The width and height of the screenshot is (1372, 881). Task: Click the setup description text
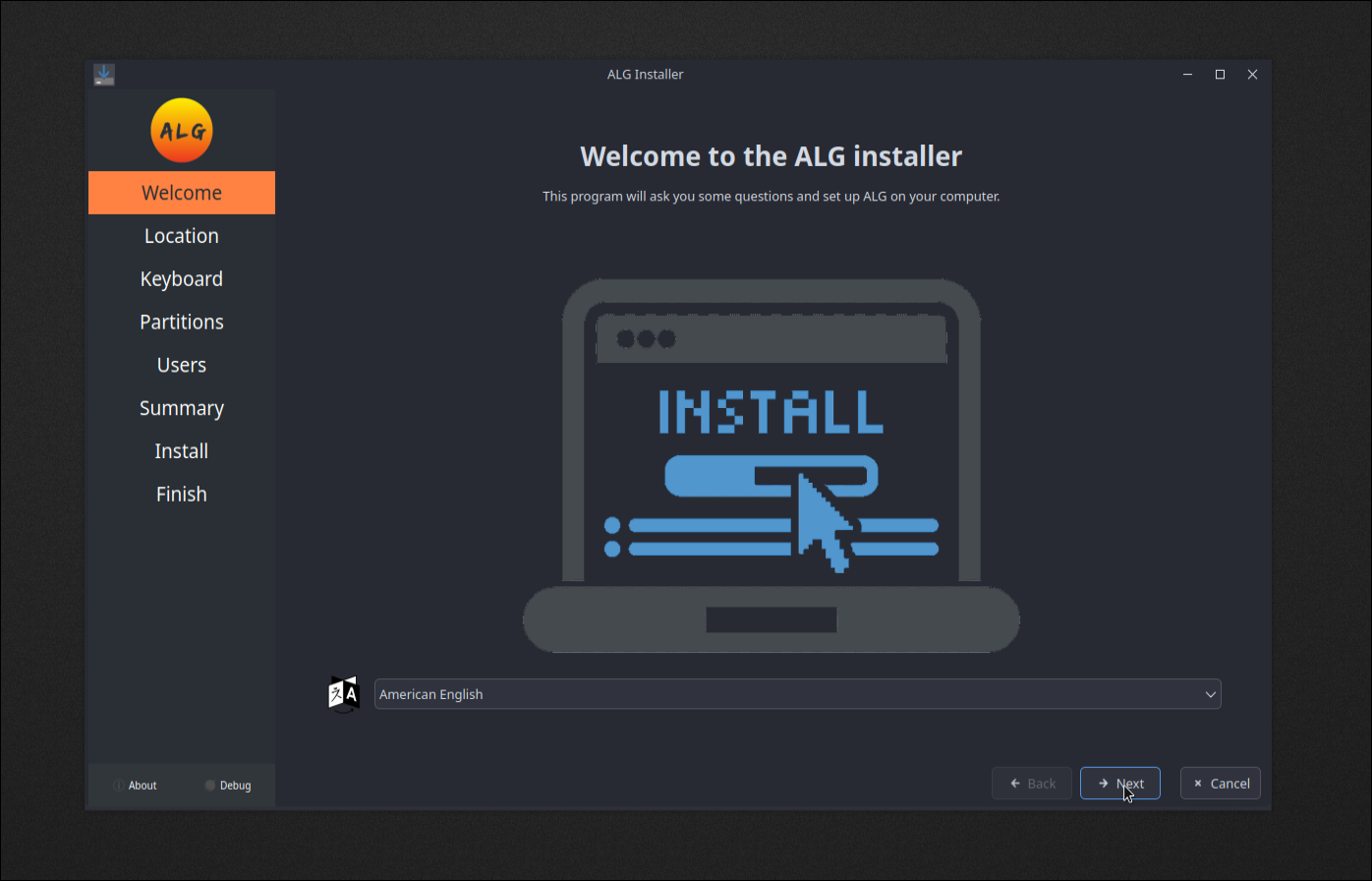(772, 197)
